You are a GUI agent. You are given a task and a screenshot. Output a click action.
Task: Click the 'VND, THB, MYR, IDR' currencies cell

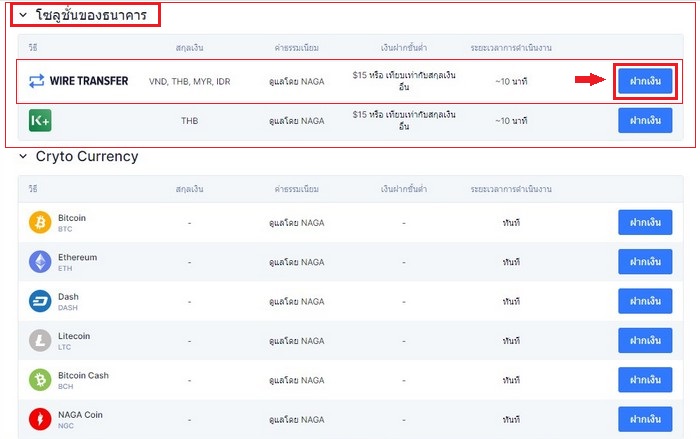(190, 82)
